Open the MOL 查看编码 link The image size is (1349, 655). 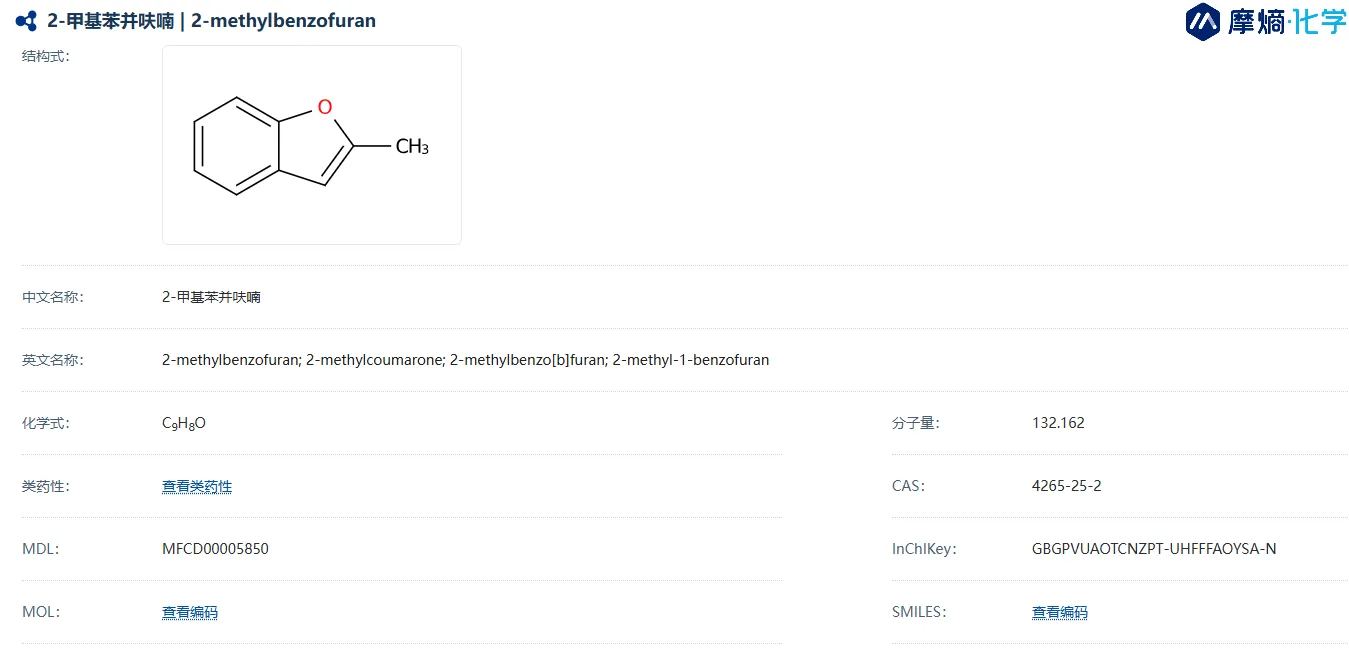tap(190, 613)
